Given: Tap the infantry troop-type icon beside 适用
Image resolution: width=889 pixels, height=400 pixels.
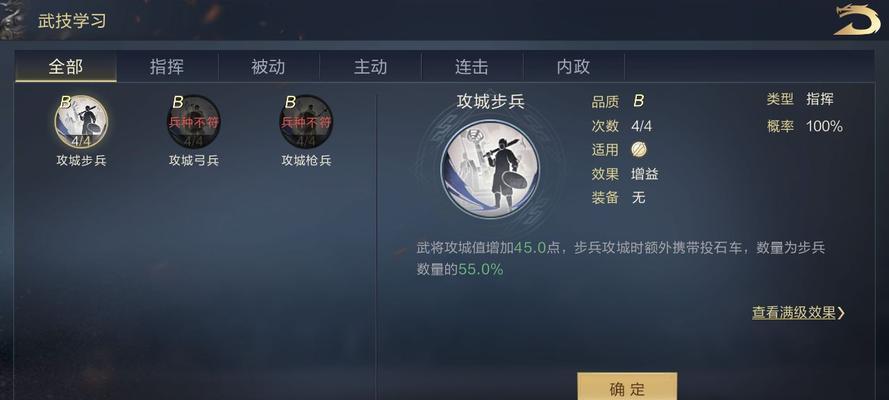Looking at the screenshot, I should tap(639, 150).
